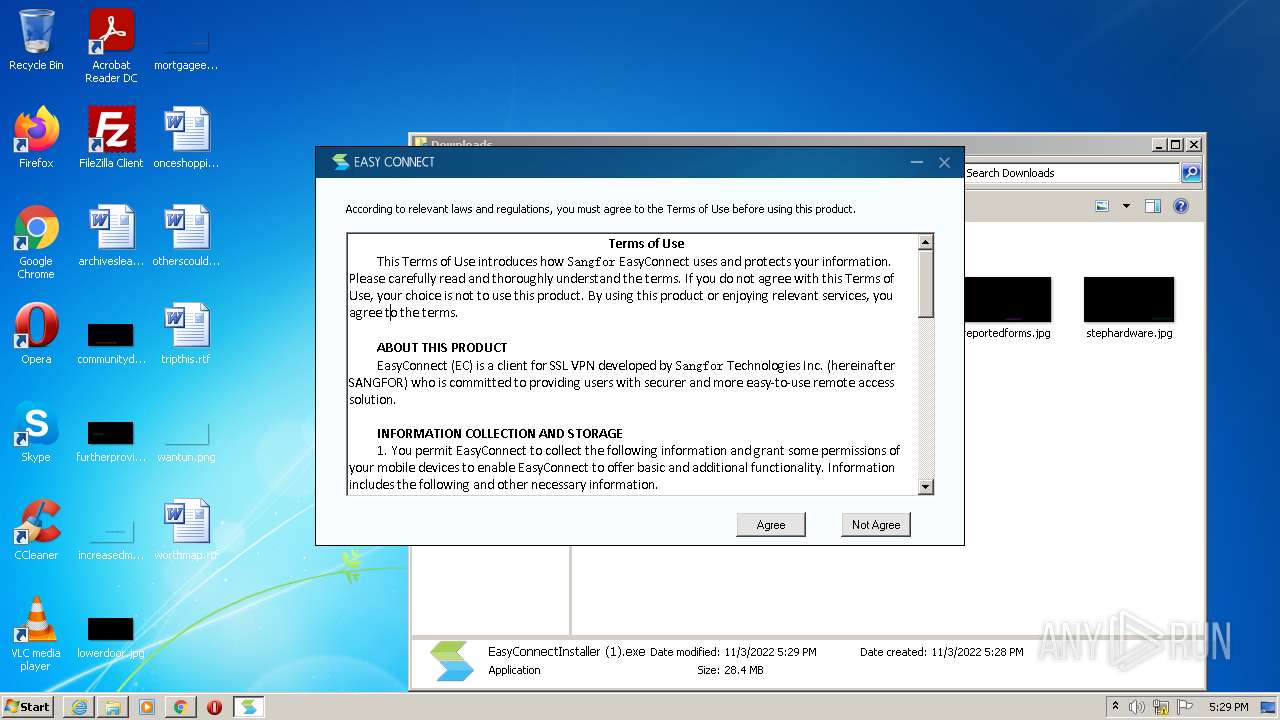The image size is (1280, 720).
Task: Click the Action Center flag icon
Action: [1184, 707]
